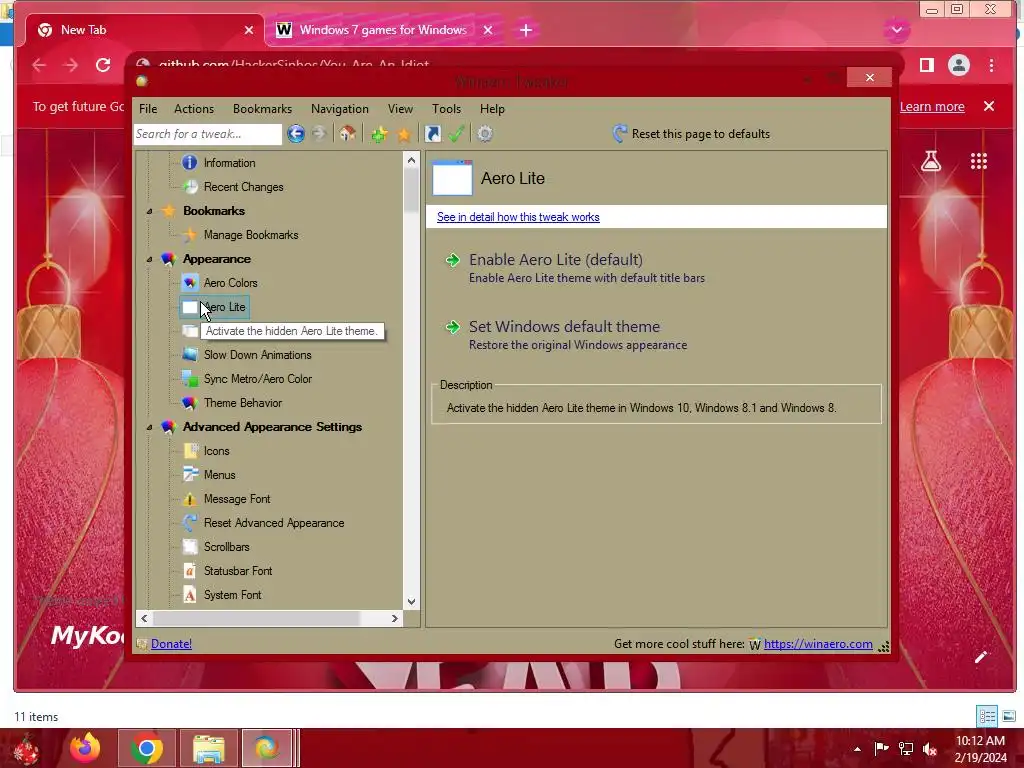Open the Bookmarks menu
This screenshot has width=1024, height=768.
[x=263, y=109]
